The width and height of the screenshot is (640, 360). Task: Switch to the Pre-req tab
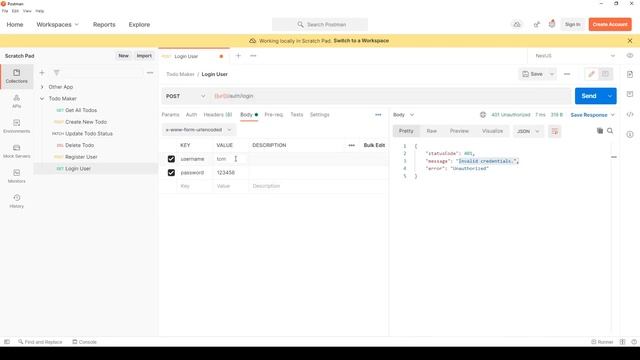[273, 115]
